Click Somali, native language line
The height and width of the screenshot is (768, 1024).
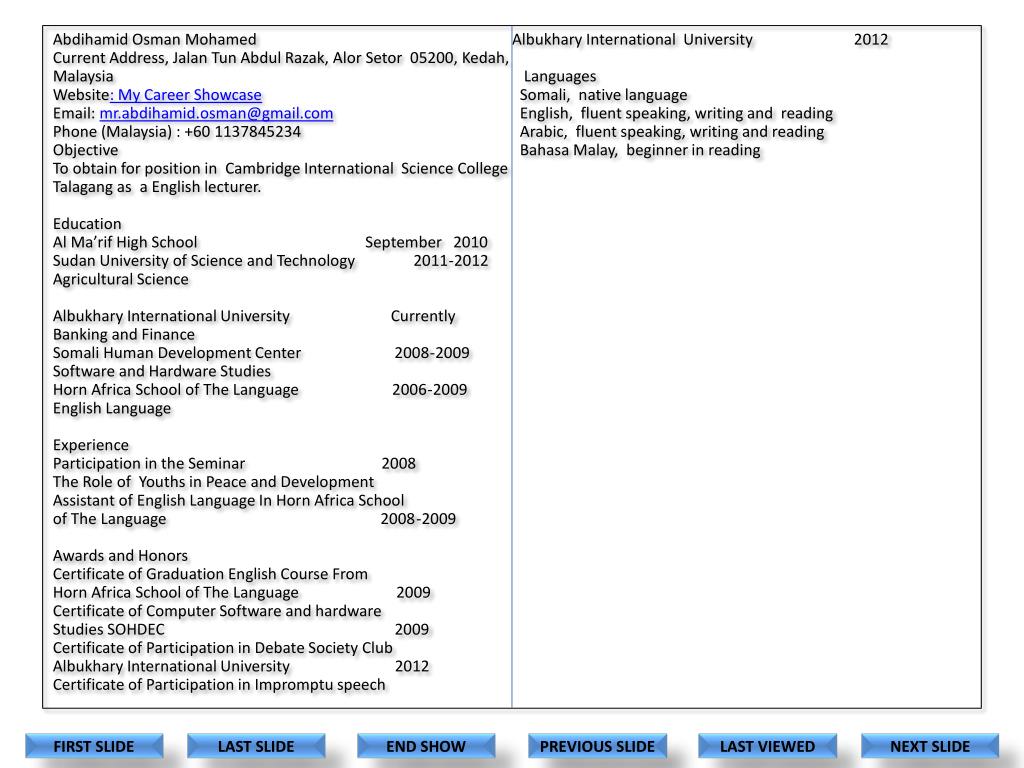[603, 95]
